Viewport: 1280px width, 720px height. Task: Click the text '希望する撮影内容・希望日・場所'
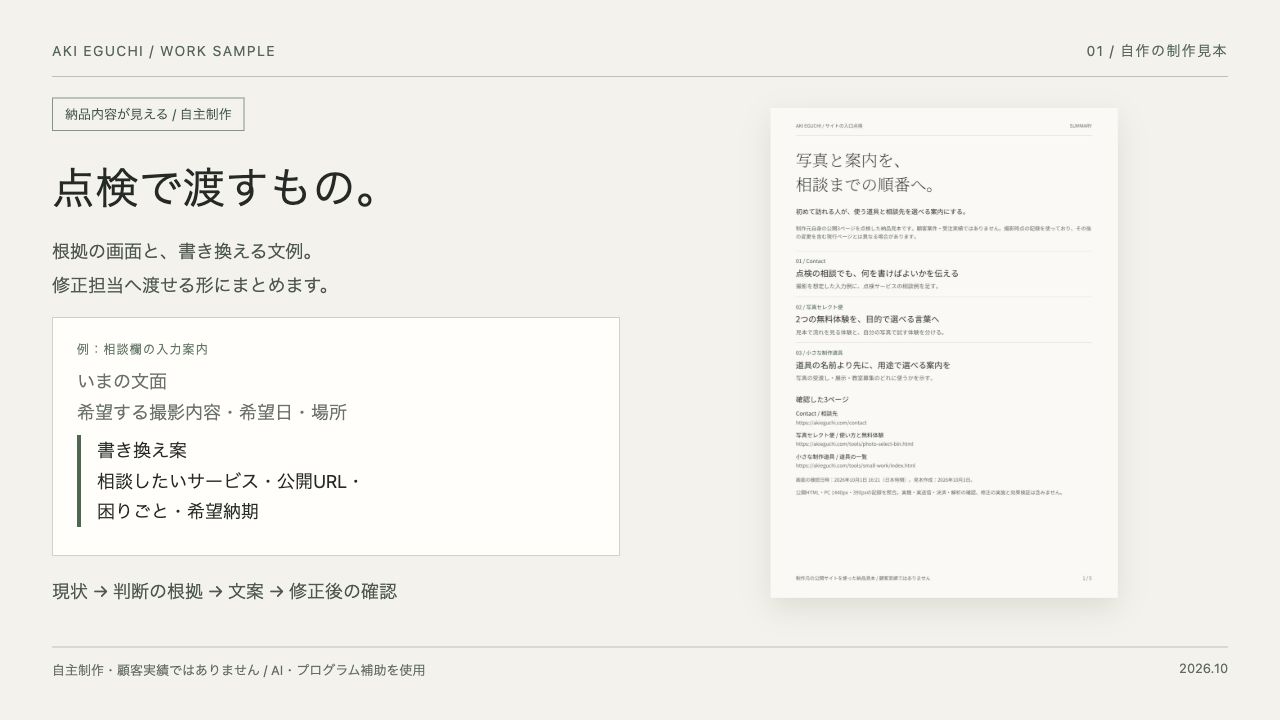(x=212, y=412)
